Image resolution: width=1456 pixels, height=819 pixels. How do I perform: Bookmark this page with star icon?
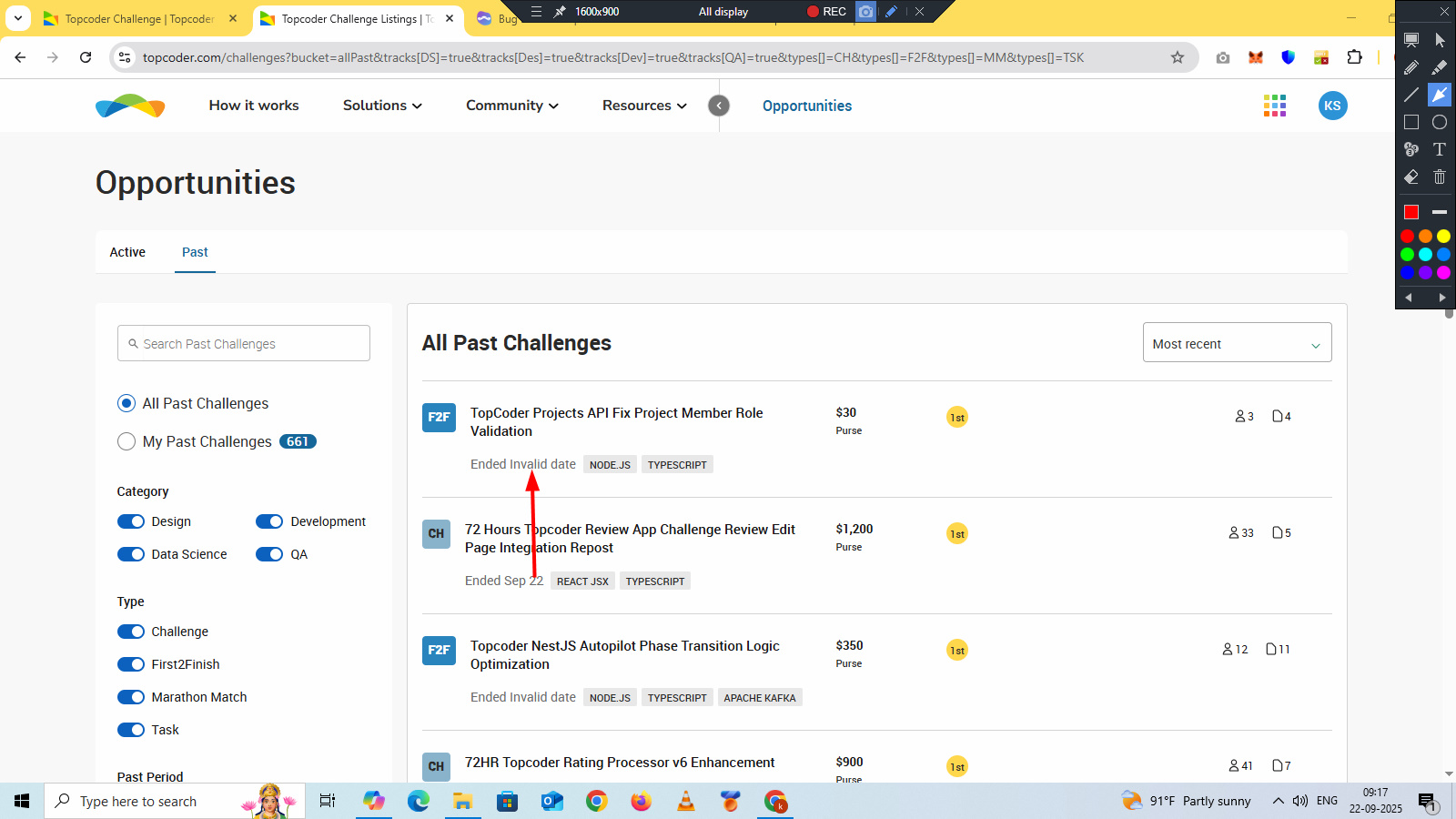point(1177,57)
